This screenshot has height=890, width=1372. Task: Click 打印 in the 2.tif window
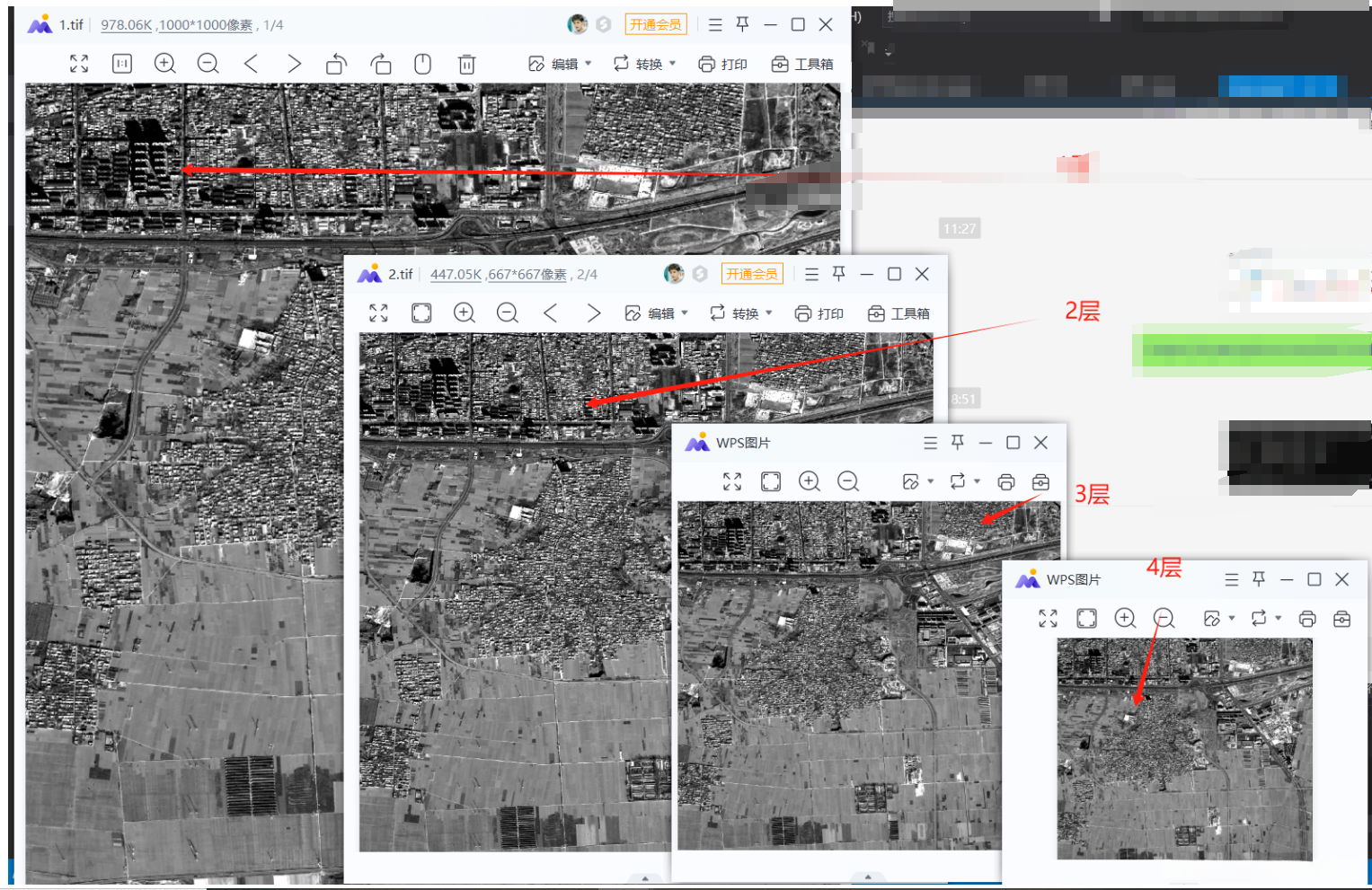819,313
